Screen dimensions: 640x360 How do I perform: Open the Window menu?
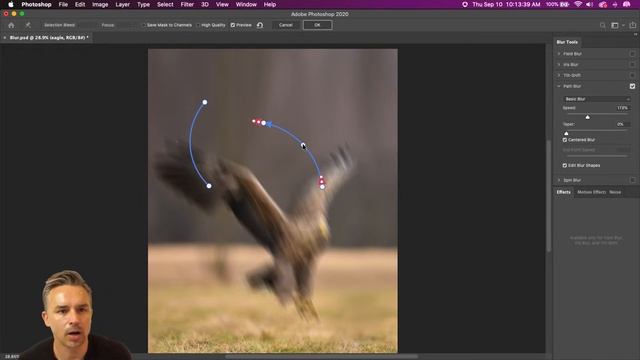(x=246, y=4)
